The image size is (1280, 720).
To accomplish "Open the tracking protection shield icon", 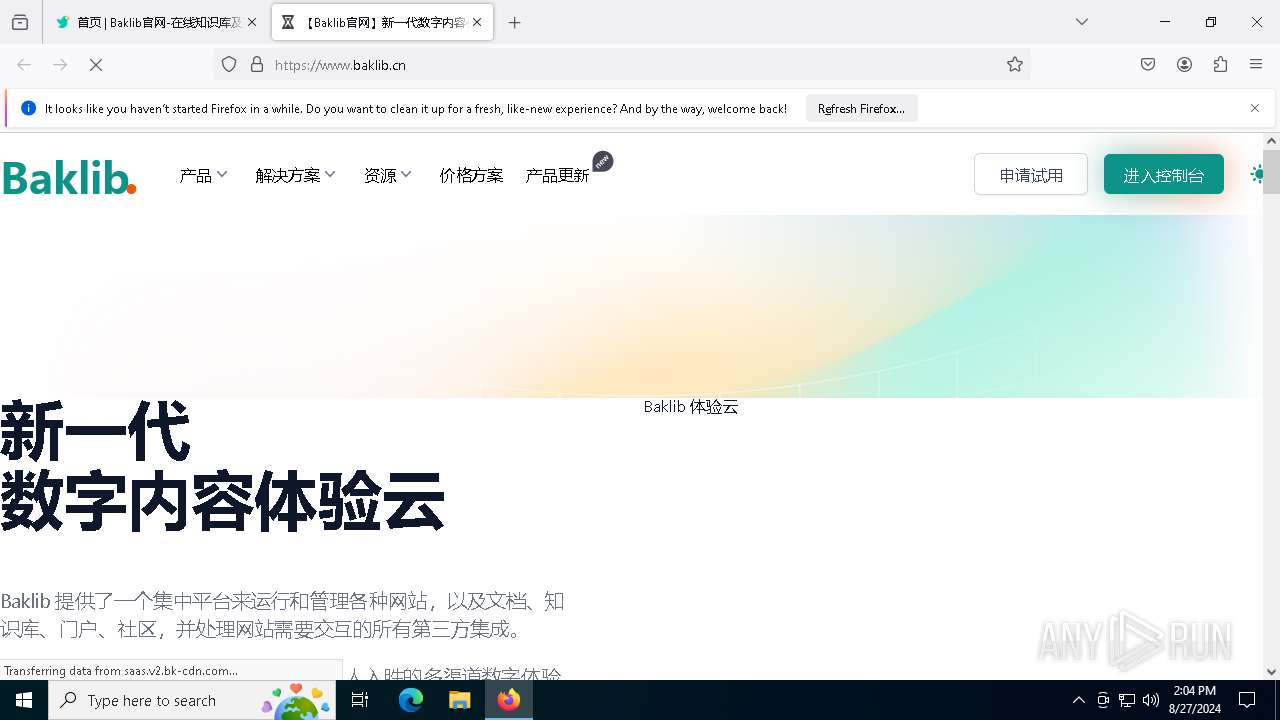I will click(x=229, y=64).
